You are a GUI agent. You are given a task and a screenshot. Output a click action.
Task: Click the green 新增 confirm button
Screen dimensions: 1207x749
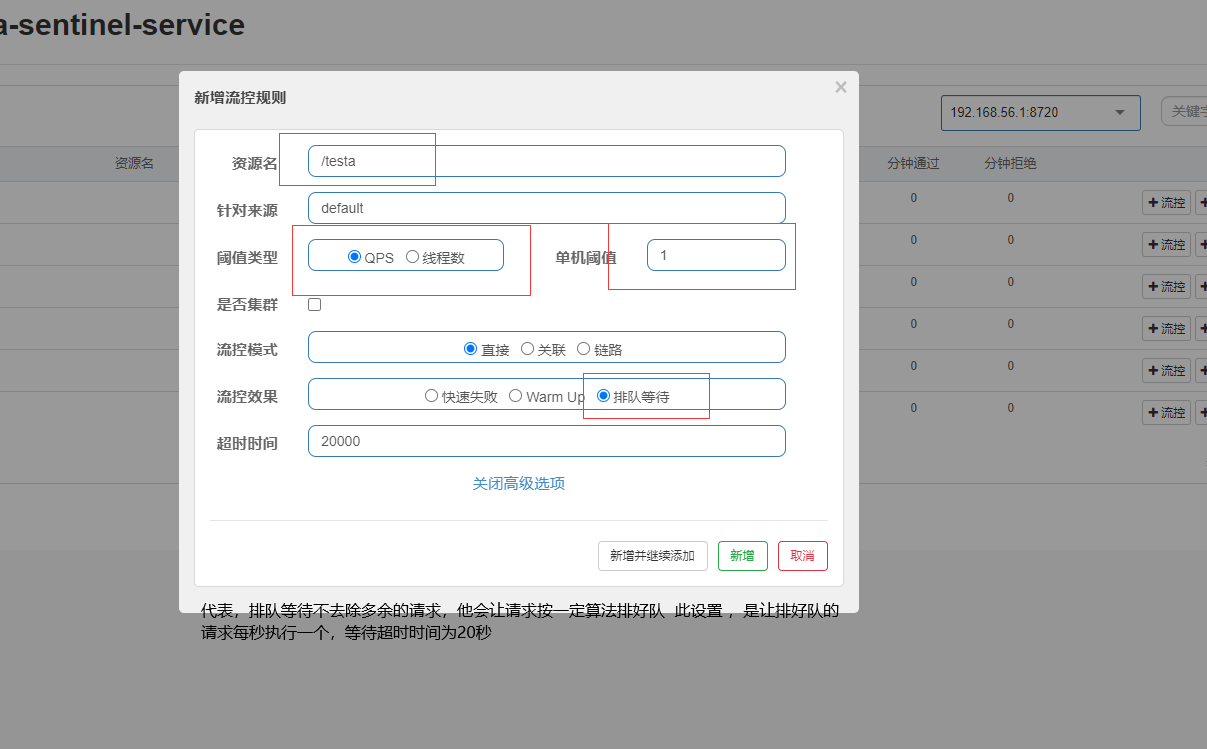(x=743, y=556)
